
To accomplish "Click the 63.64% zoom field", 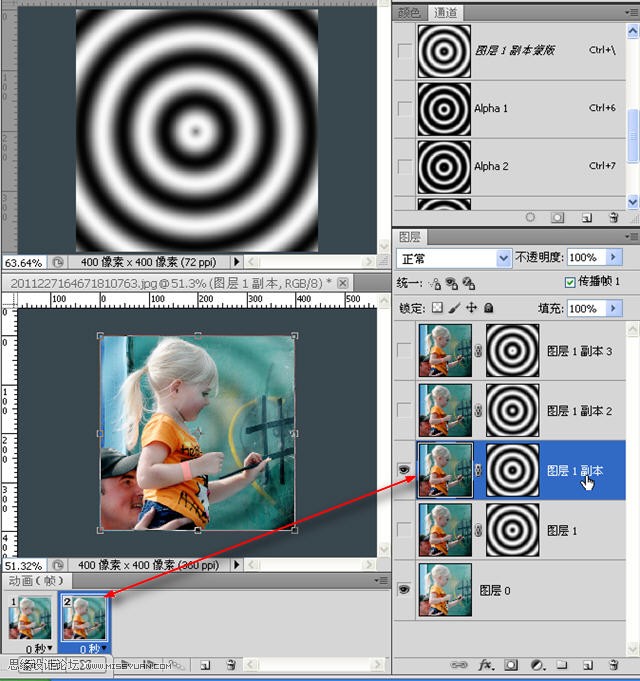I will pyautogui.click(x=24, y=263).
